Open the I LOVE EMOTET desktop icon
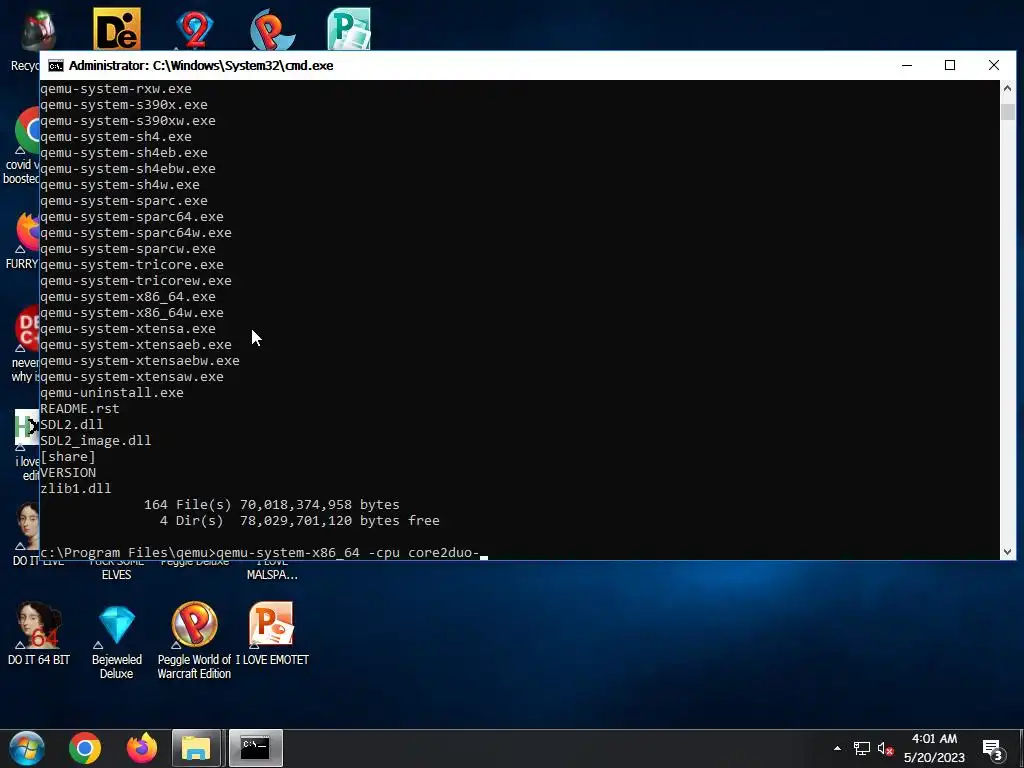The image size is (1024, 768). 272,633
